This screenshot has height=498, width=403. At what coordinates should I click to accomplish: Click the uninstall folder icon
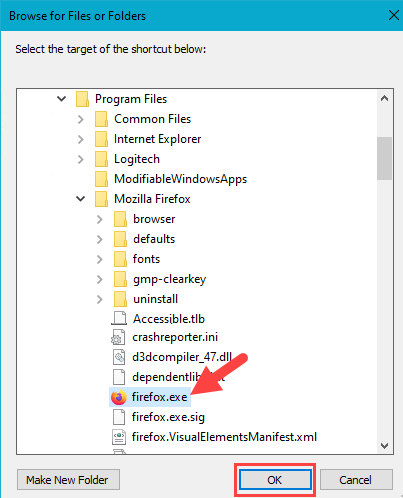120,299
